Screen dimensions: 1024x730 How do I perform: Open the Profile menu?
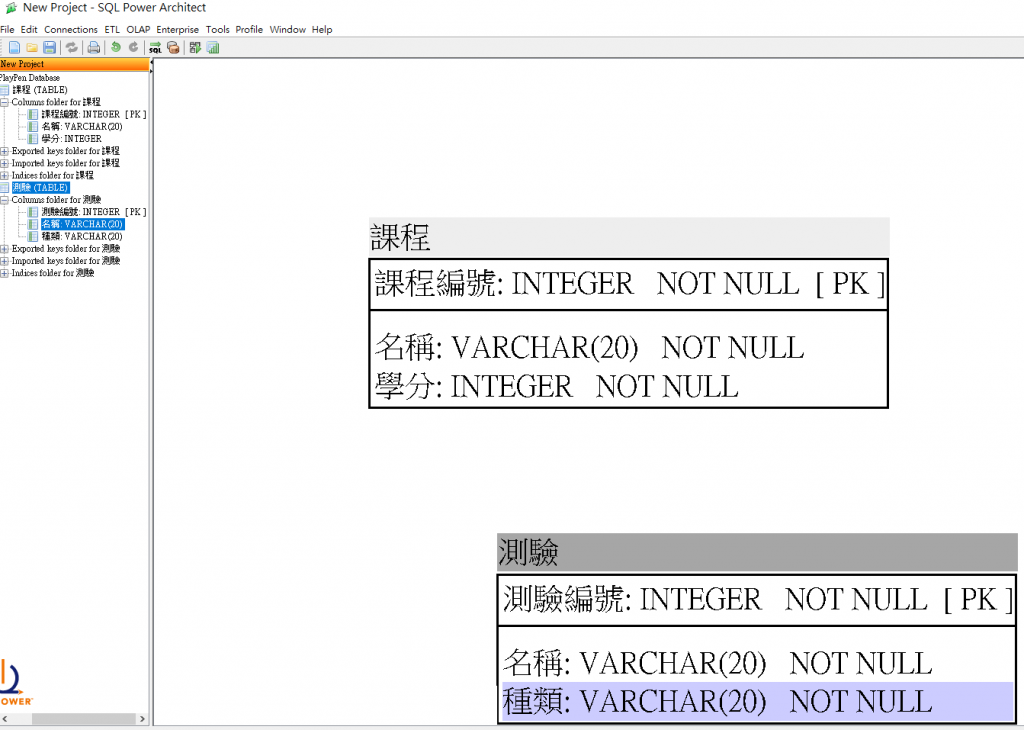tap(249, 29)
